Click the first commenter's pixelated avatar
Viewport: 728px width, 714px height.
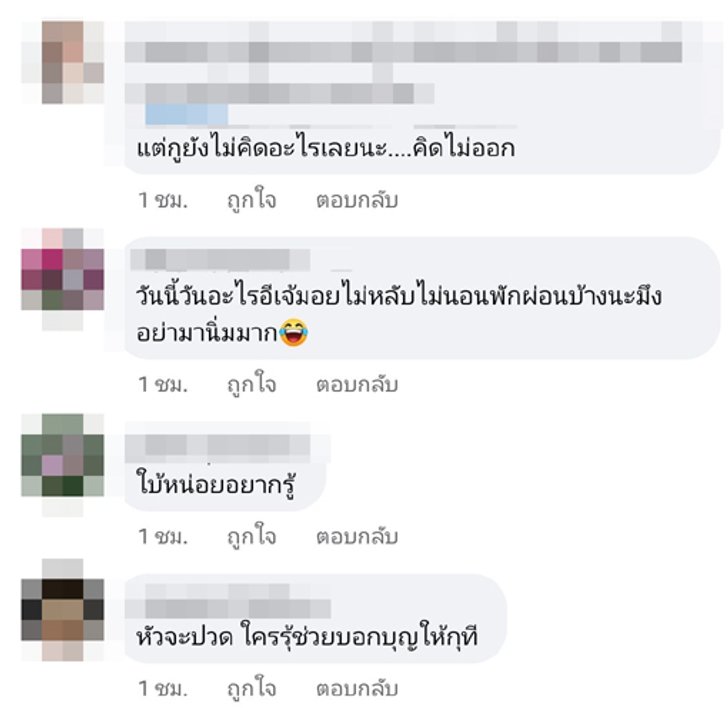click(x=63, y=62)
